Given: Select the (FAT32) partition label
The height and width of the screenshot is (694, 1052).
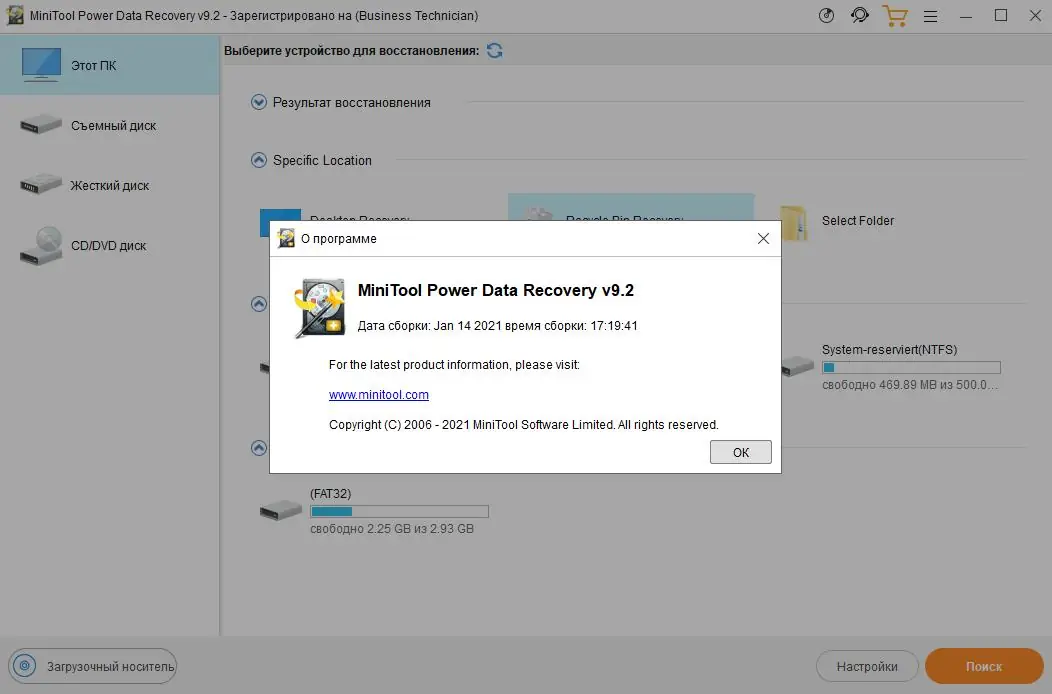Looking at the screenshot, I should coord(330,493).
